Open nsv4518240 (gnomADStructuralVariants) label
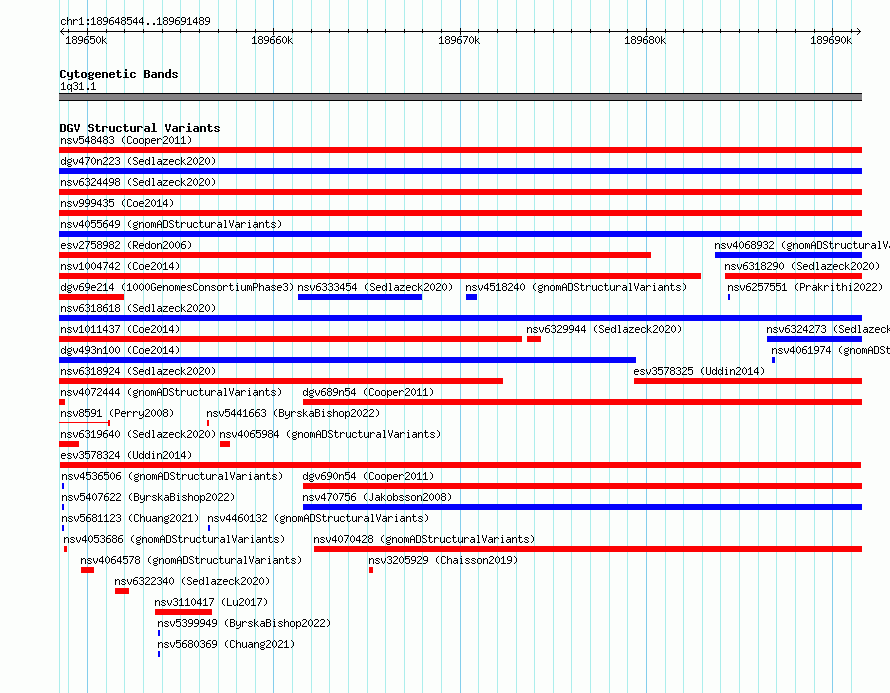The width and height of the screenshot is (890, 693). pos(576,287)
